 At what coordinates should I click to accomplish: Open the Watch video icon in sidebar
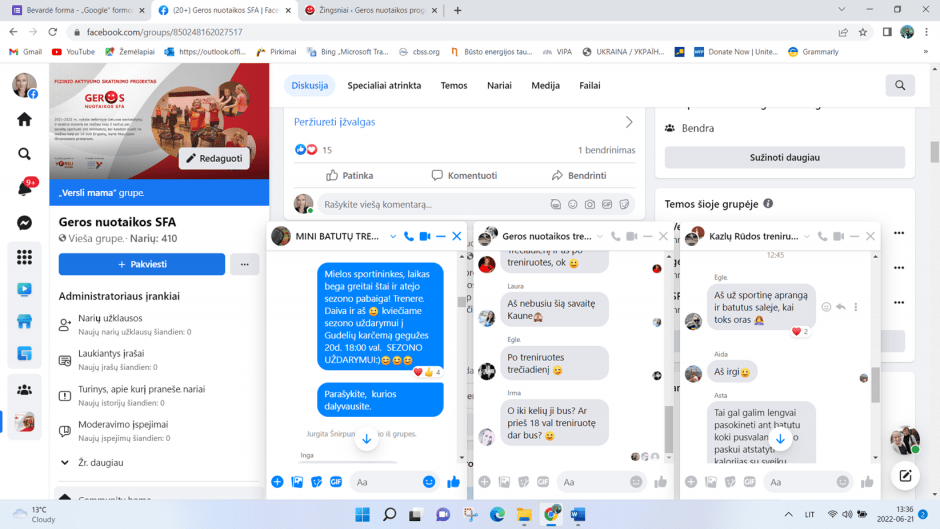(x=24, y=289)
